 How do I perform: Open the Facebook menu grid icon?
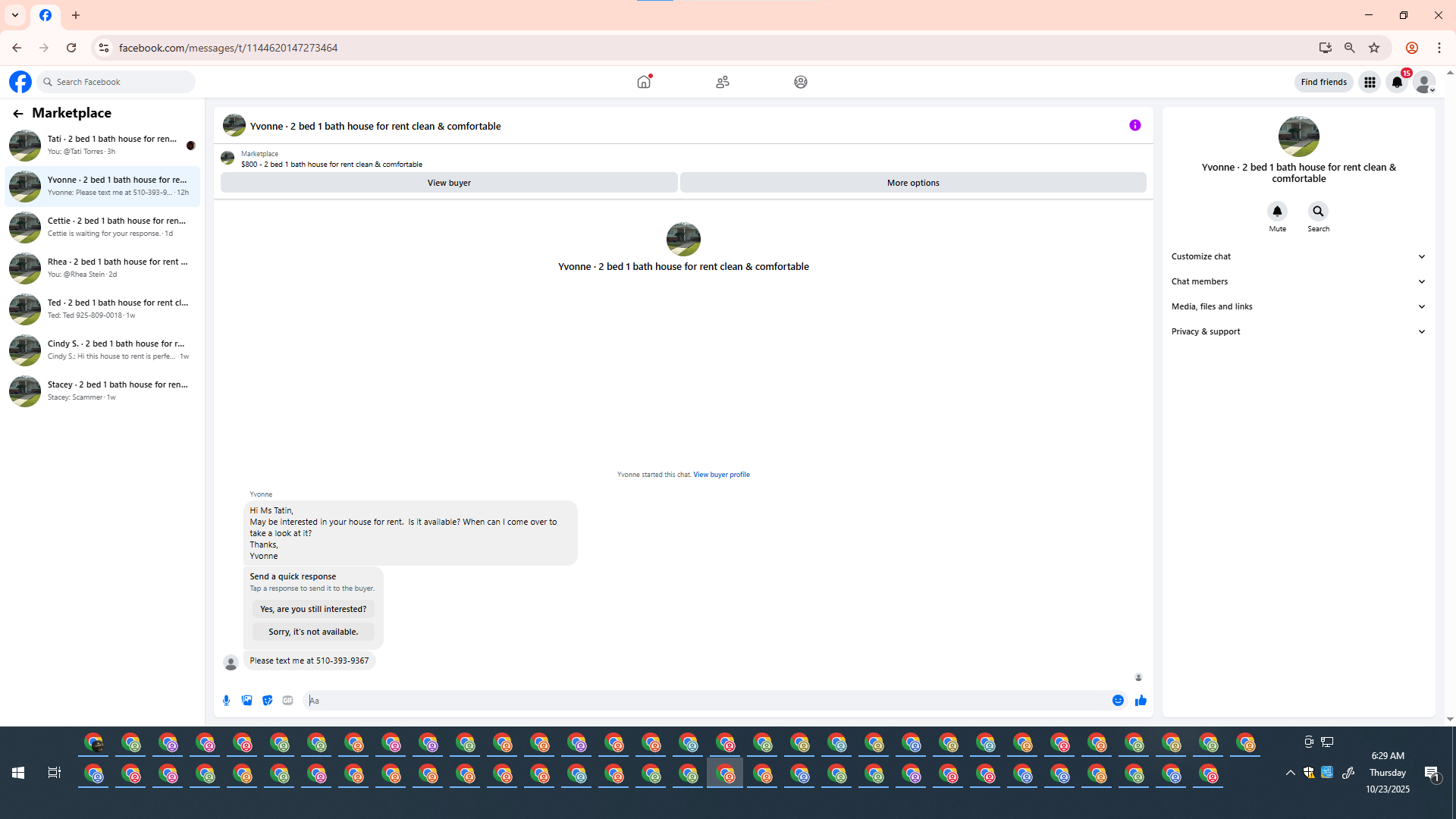pyautogui.click(x=1369, y=82)
